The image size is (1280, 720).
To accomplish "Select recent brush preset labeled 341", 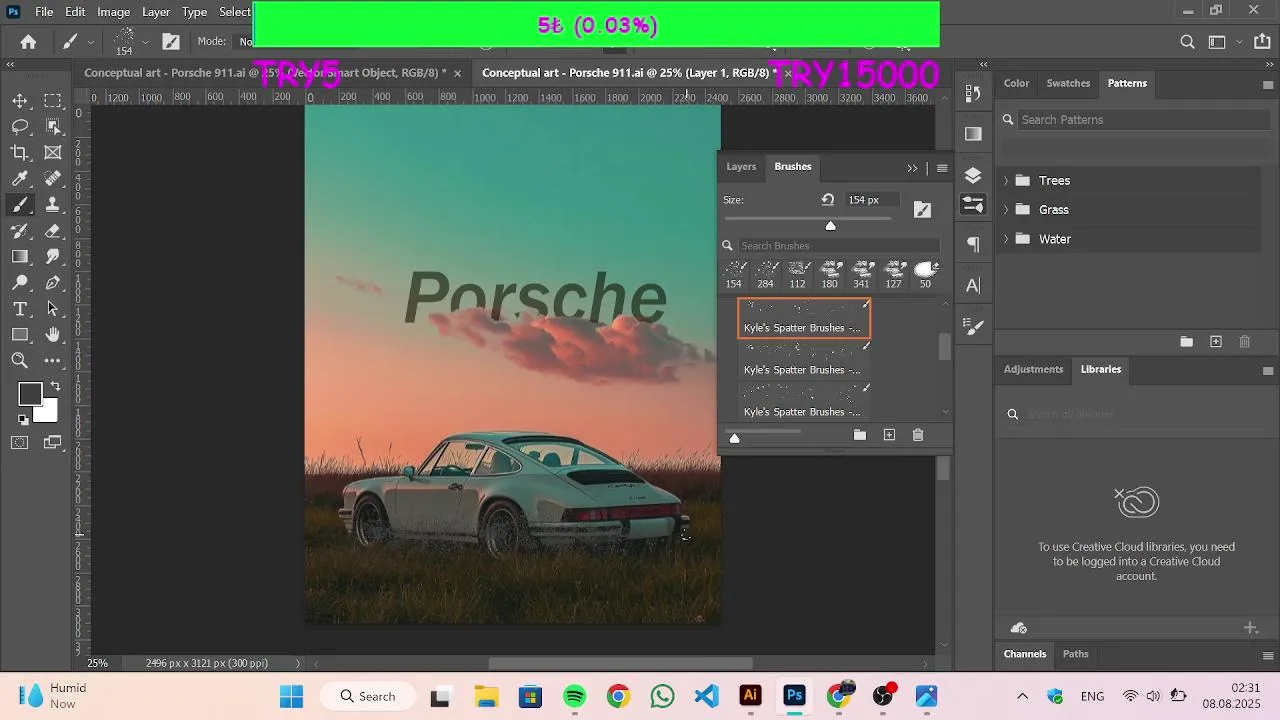I will (x=861, y=275).
